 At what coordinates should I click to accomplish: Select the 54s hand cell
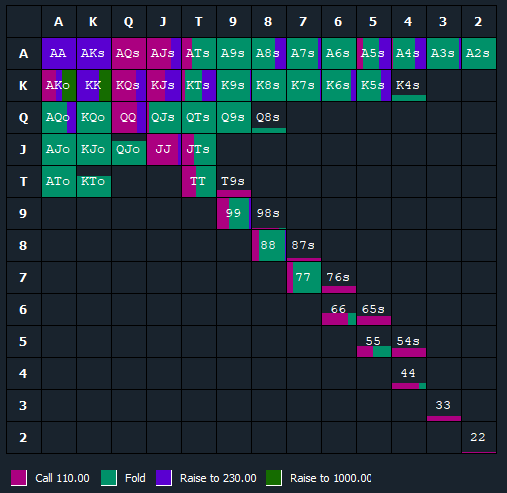point(409,341)
